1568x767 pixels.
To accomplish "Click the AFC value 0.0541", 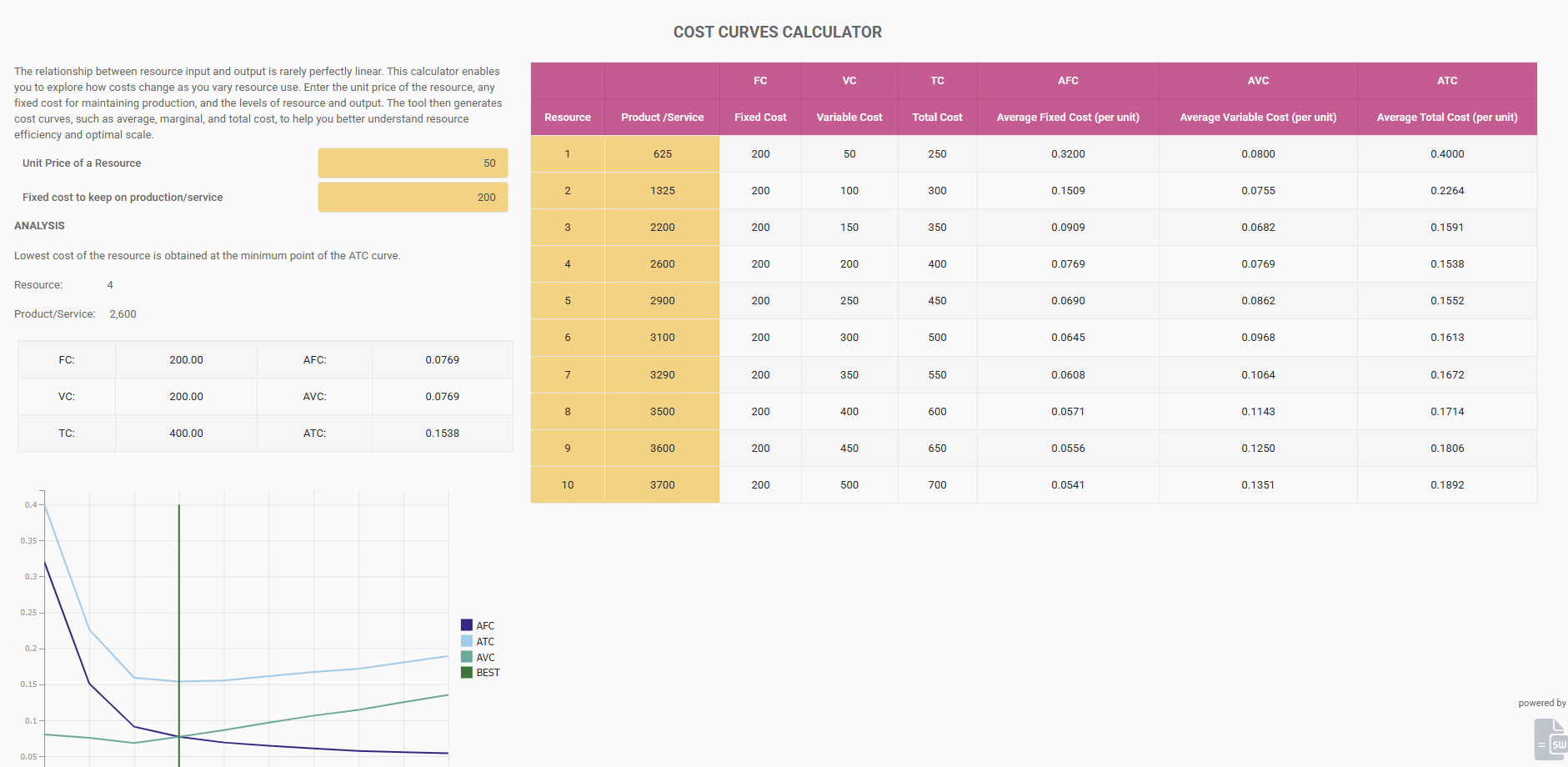I will click(1068, 485).
